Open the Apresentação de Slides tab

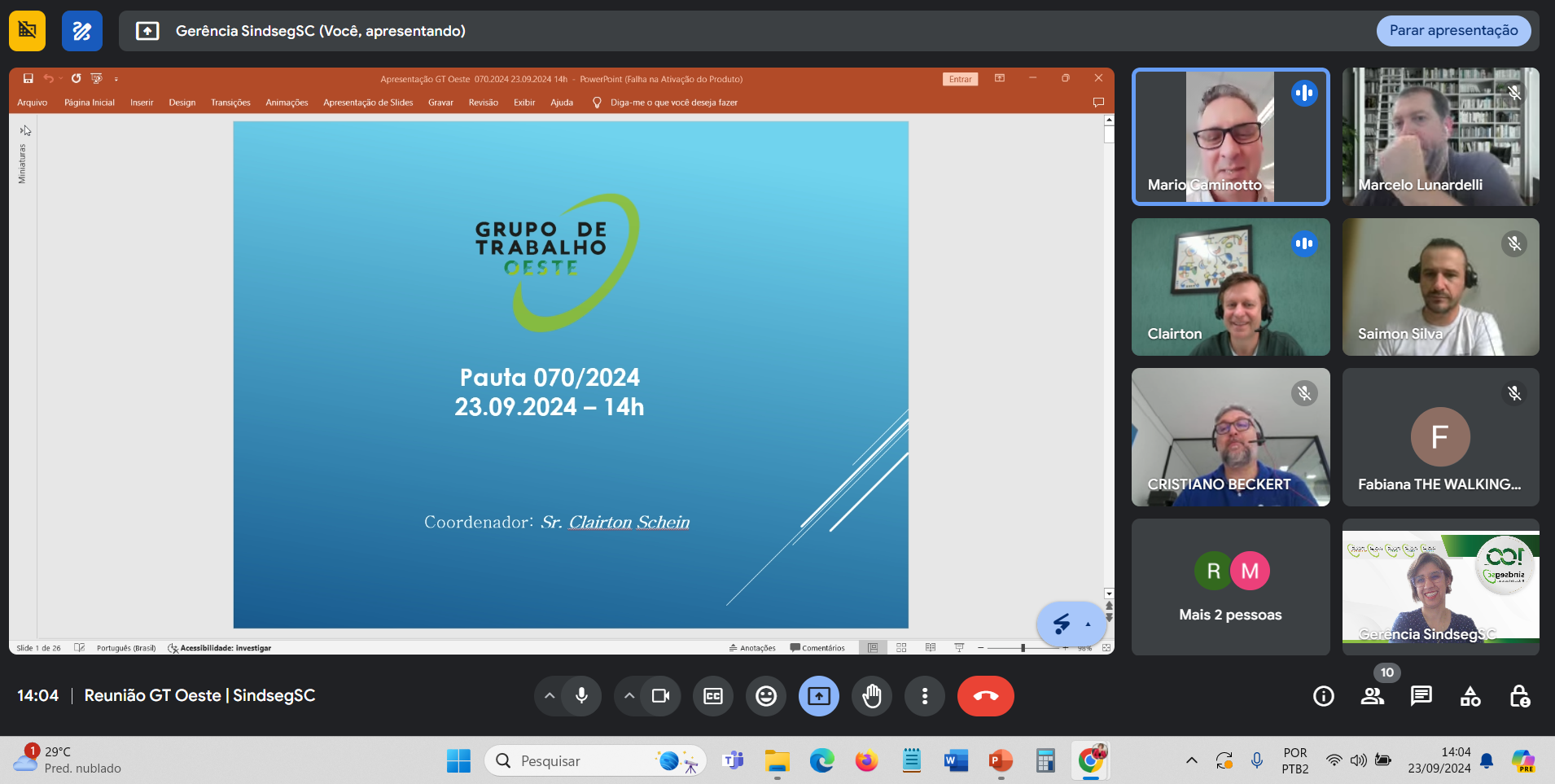click(x=368, y=103)
